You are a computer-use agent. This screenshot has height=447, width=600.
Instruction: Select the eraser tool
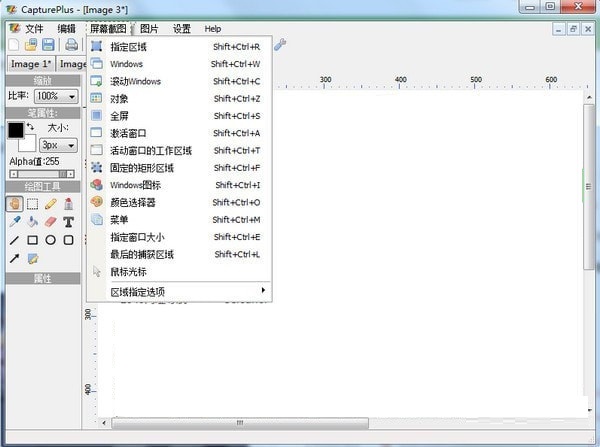coord(51,222)
